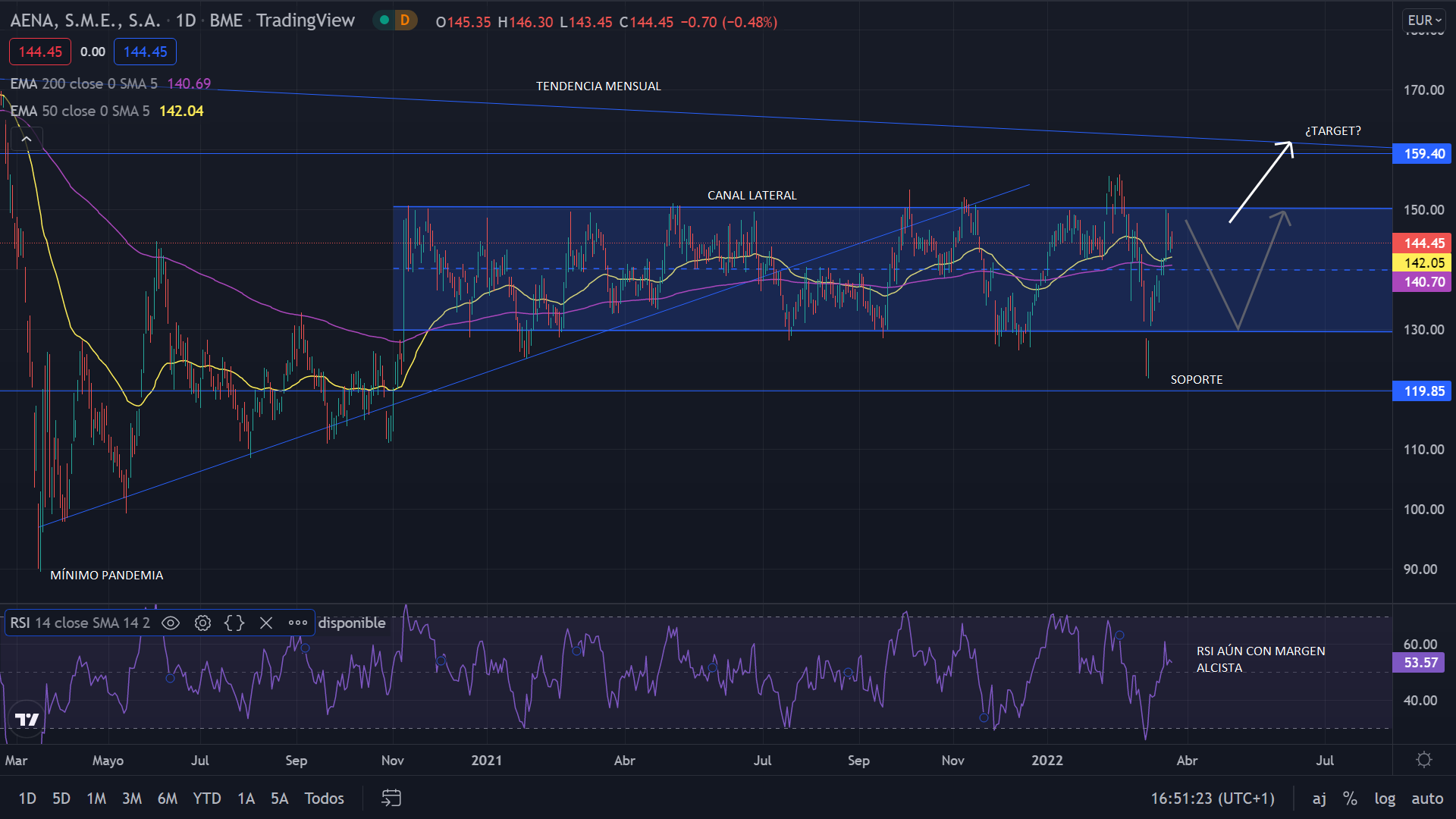
Task: Toggle percent scale mode
Action: pyautogui.click(x=1350, y=798)
